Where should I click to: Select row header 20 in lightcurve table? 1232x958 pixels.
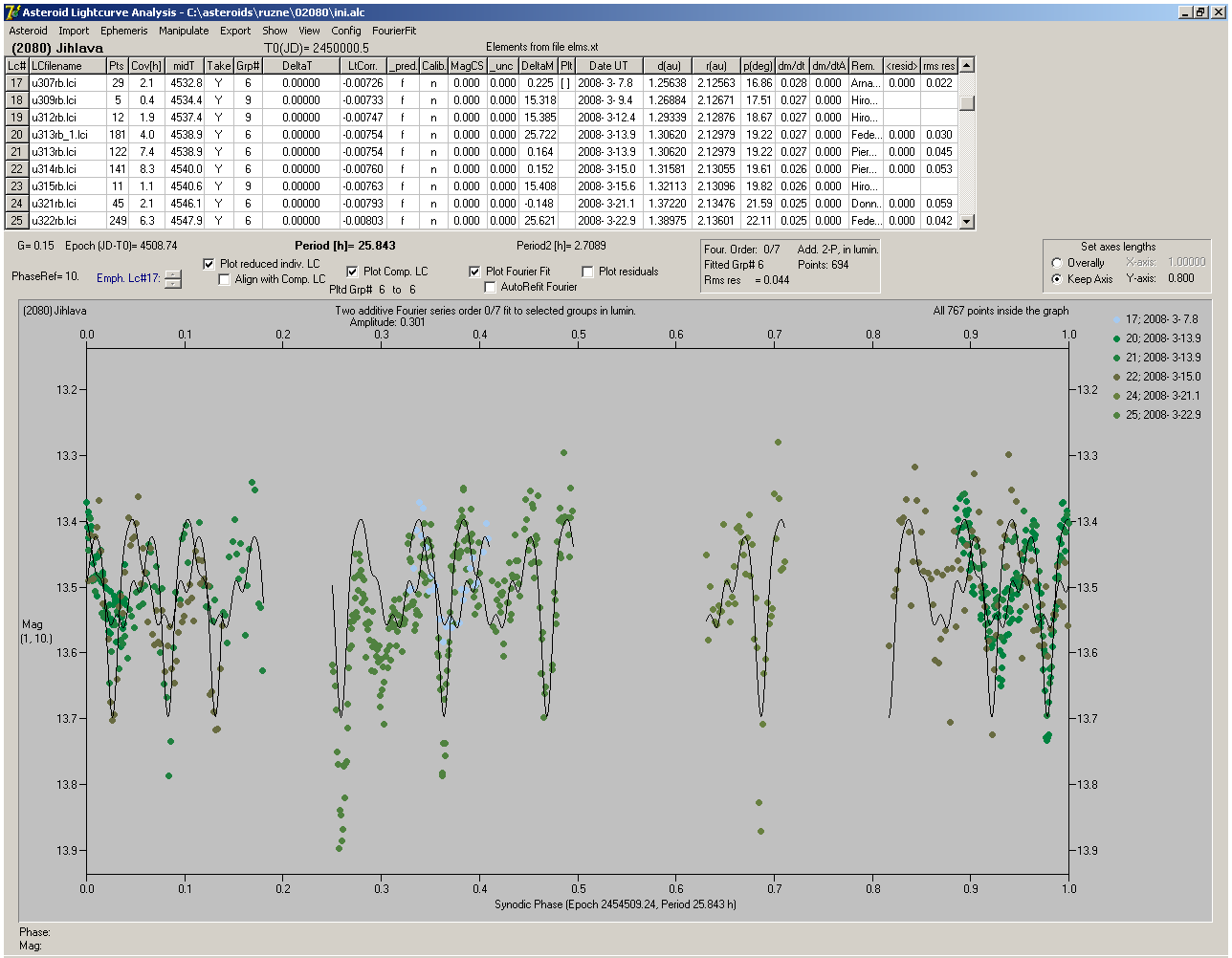point(17,135)
